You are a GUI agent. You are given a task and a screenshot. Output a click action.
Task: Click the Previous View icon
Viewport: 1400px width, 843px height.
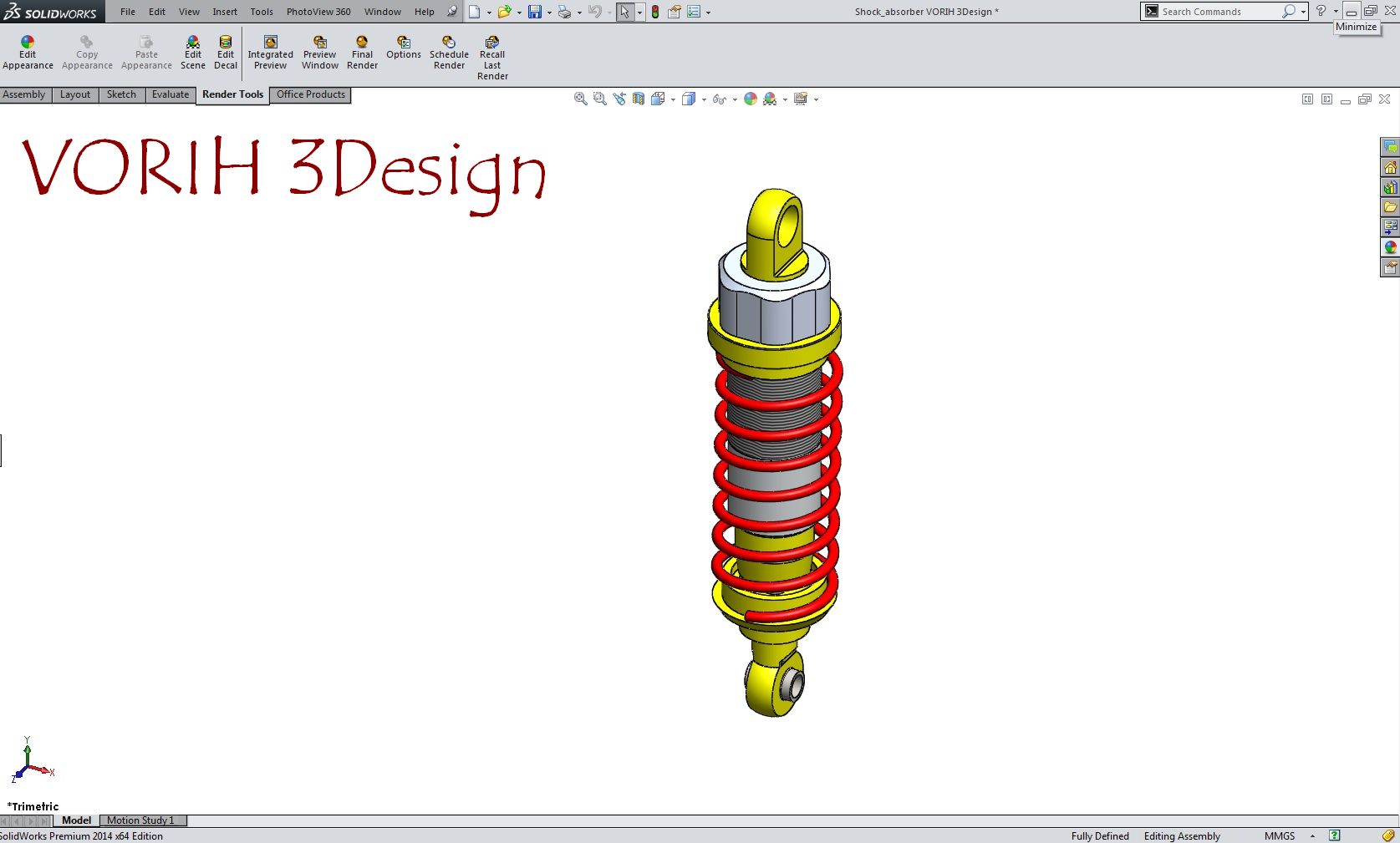[619, 99]
